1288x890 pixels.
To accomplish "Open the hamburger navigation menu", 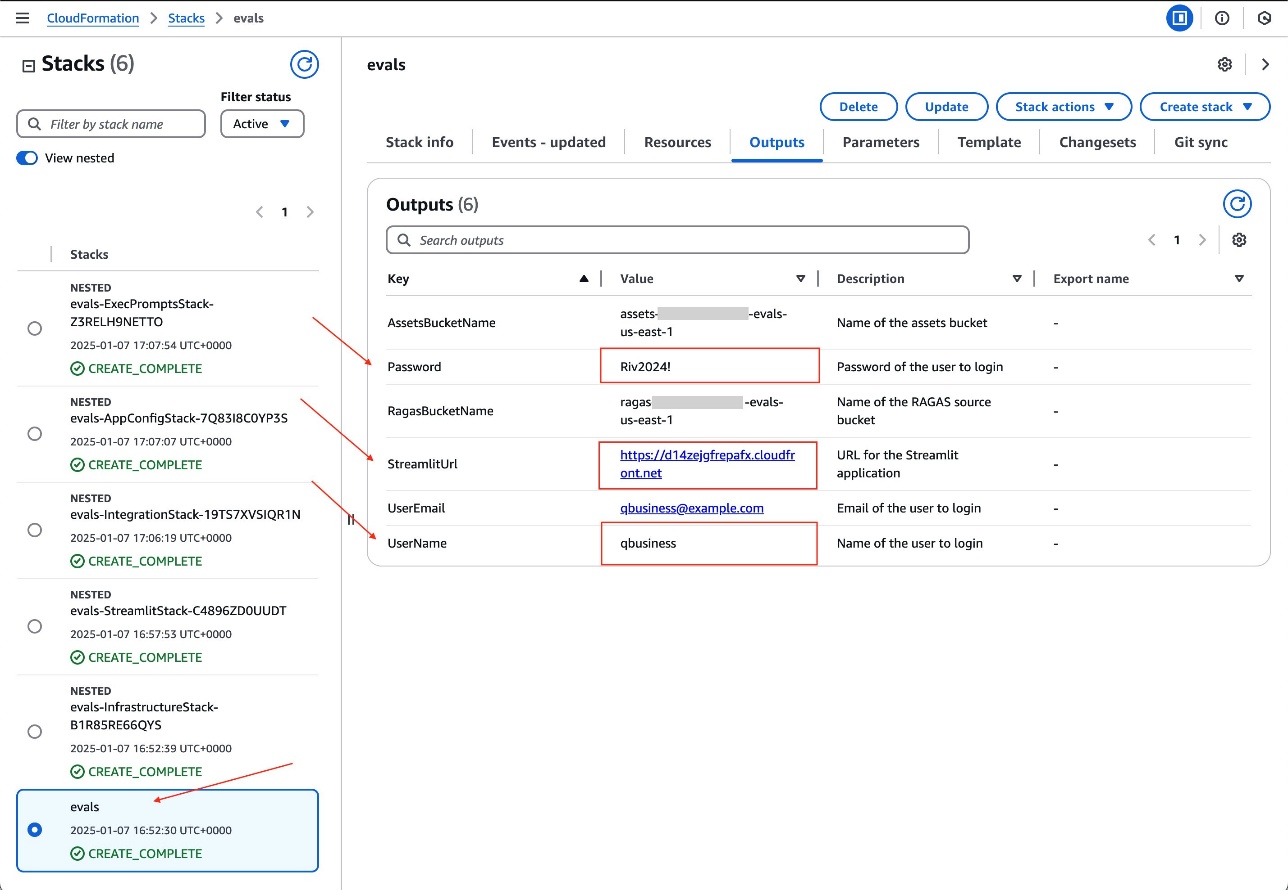I will 23,18.
